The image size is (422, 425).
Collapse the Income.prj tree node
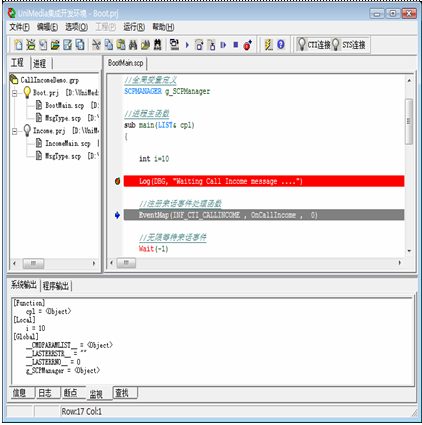tap(15, 131)
